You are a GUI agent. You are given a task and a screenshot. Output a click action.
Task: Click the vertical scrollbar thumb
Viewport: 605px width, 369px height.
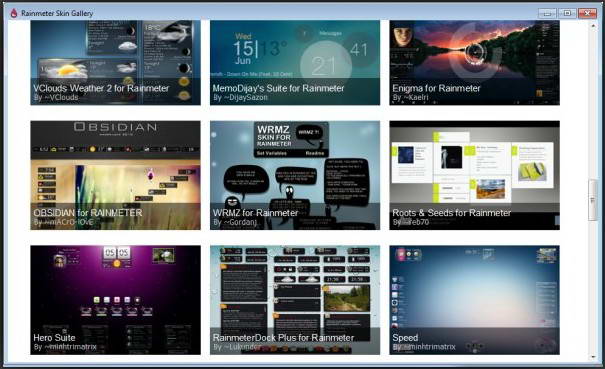593,200
